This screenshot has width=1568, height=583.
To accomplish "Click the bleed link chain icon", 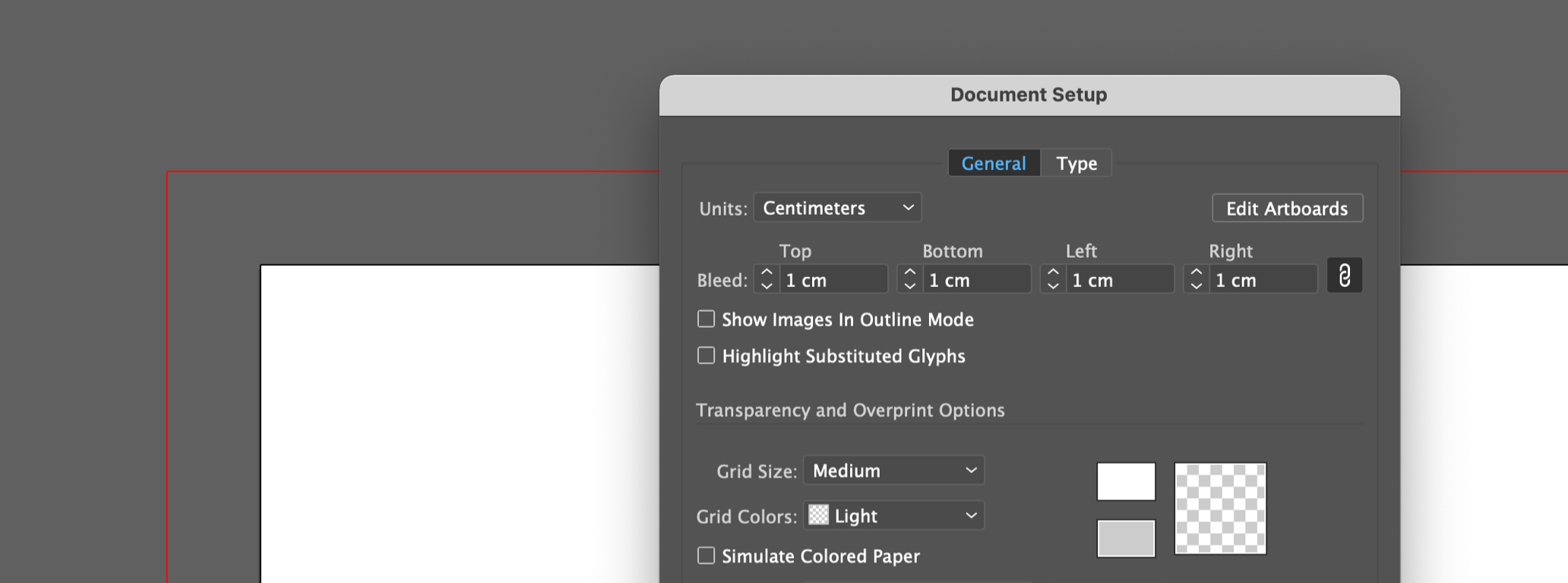I will 1344,276.
